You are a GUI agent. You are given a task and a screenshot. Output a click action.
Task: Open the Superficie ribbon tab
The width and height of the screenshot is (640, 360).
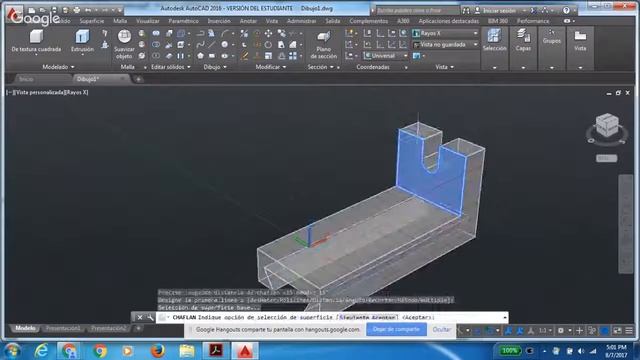pyautogui.click(x=92, y=21)
